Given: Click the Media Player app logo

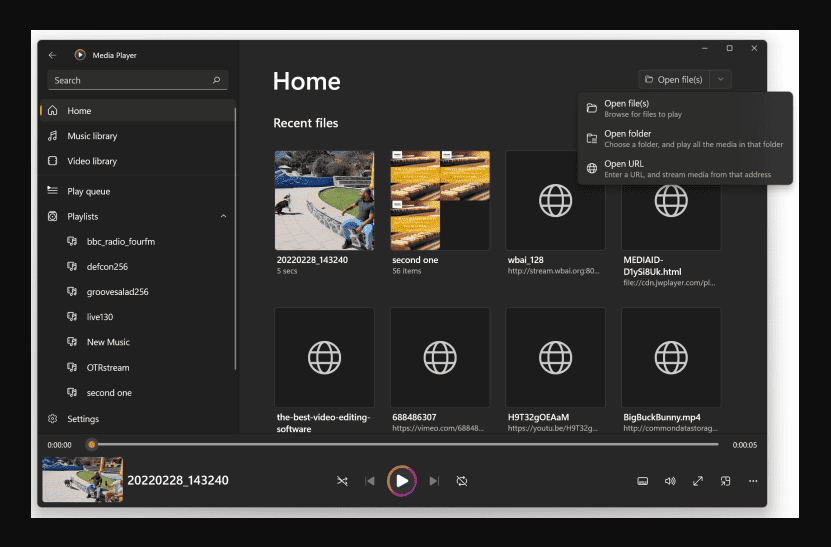Looking at the screenshot, I should click(x=80, y=55).
